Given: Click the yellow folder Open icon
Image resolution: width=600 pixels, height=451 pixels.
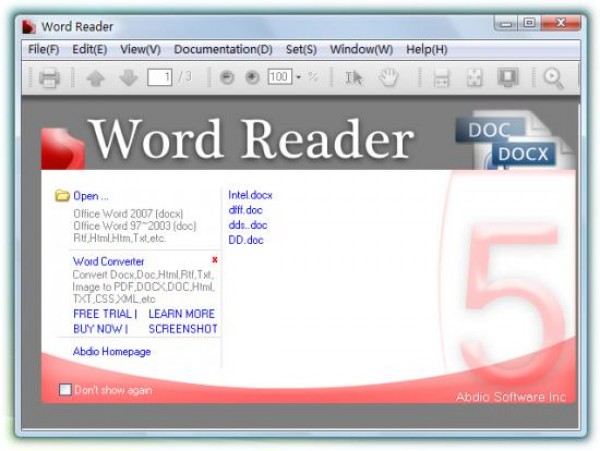Looking at the screenshot, I should 62,195.
